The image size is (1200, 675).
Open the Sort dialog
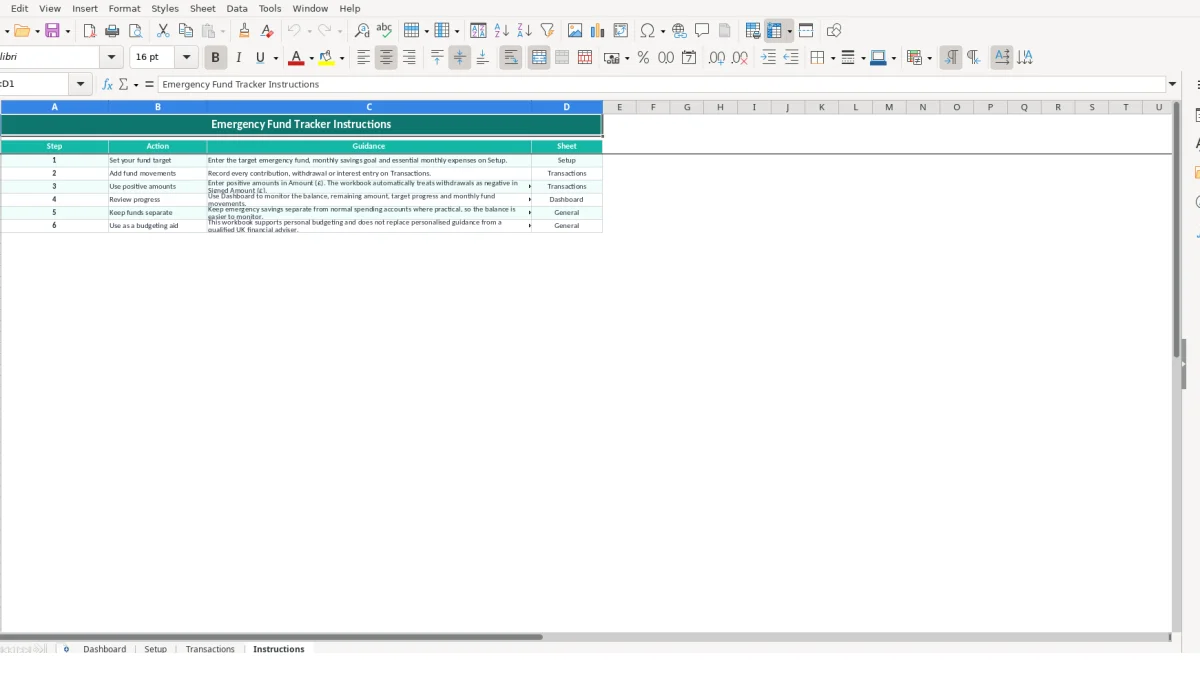tap(478, 31)
